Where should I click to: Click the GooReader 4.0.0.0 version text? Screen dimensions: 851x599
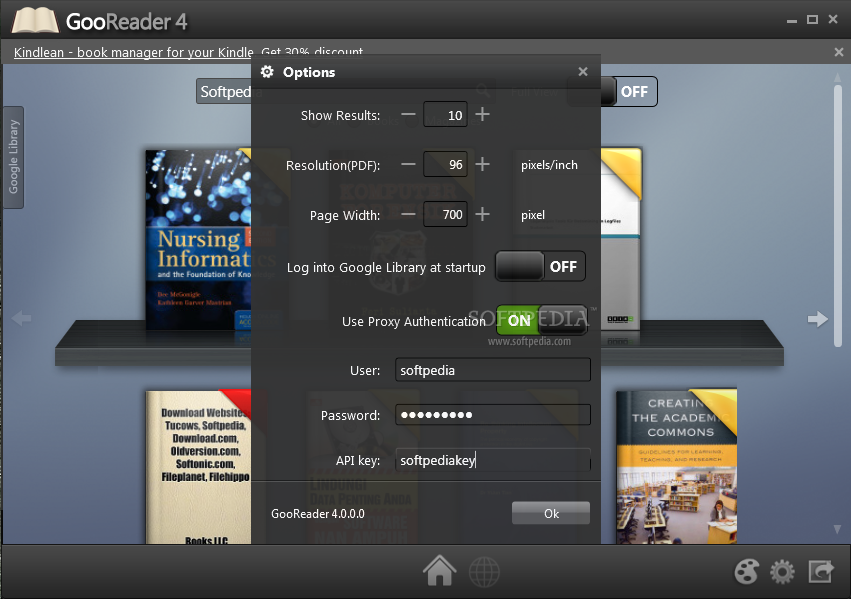pos(317,514)
